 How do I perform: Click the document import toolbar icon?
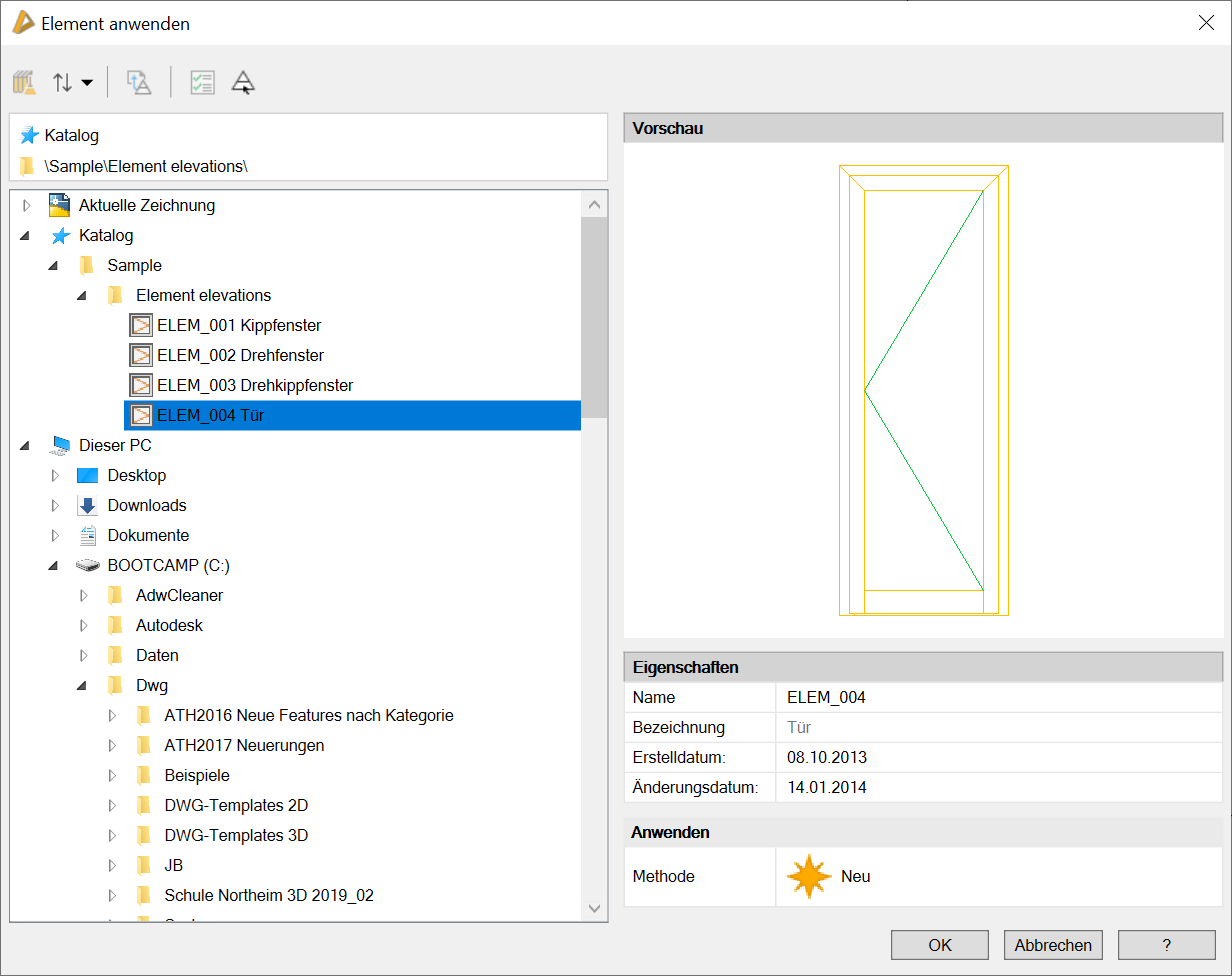point(139,83)
